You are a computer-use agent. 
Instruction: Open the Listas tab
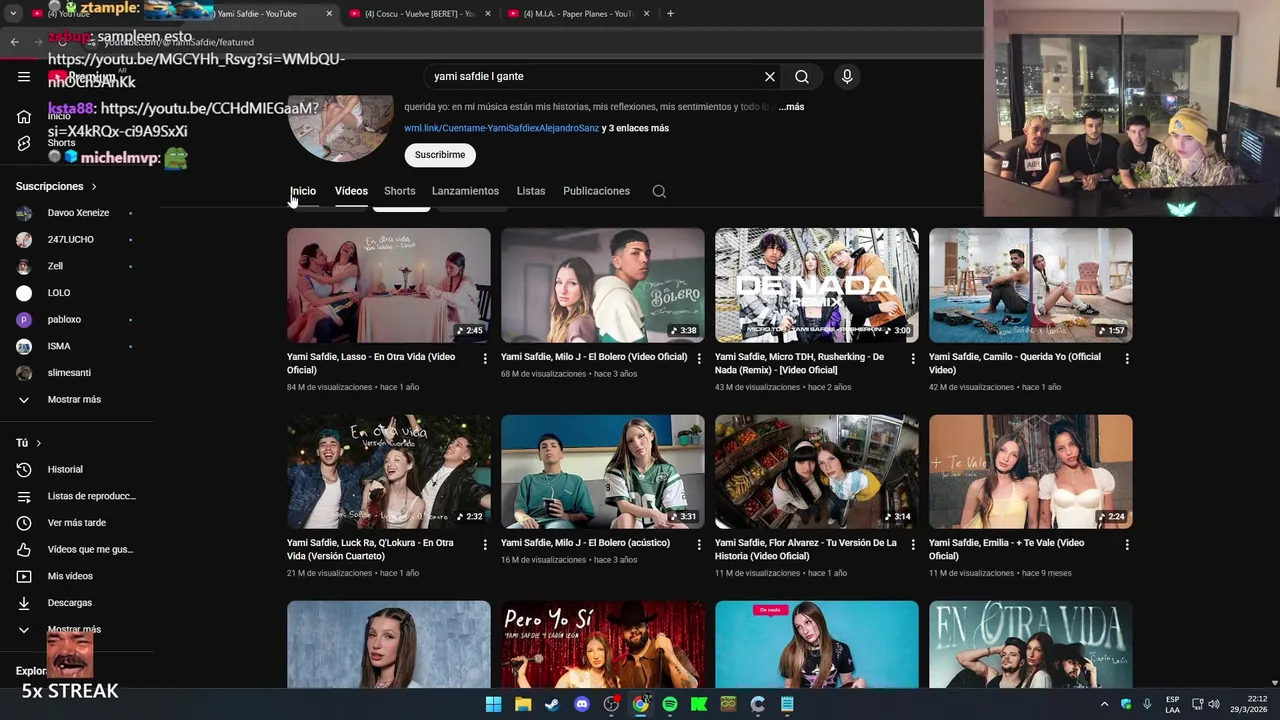[531, 191]
